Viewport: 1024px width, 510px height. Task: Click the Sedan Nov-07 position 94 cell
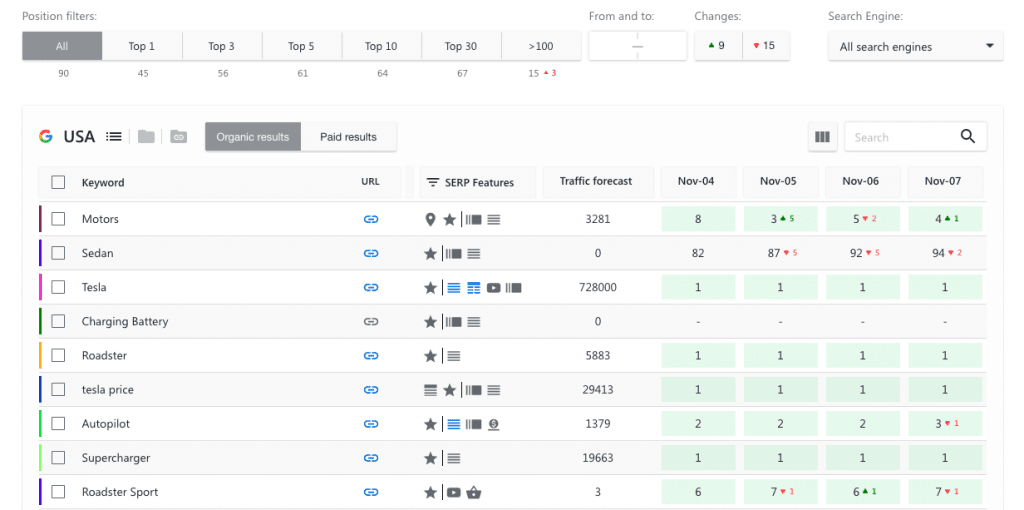point(945,253)
